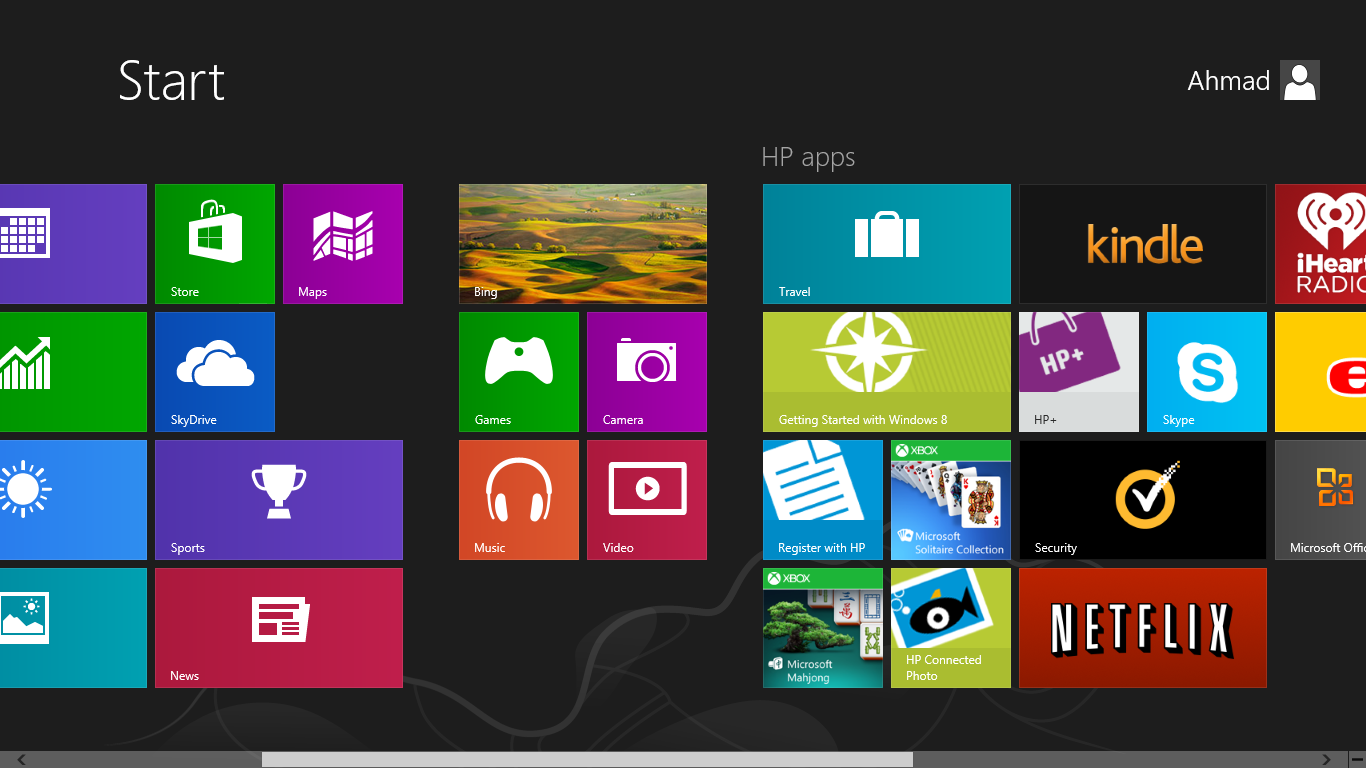Viewport: 1366px width, 768px height.
Task: Open the Ahmad user account menu
Action: [1252, 80]
